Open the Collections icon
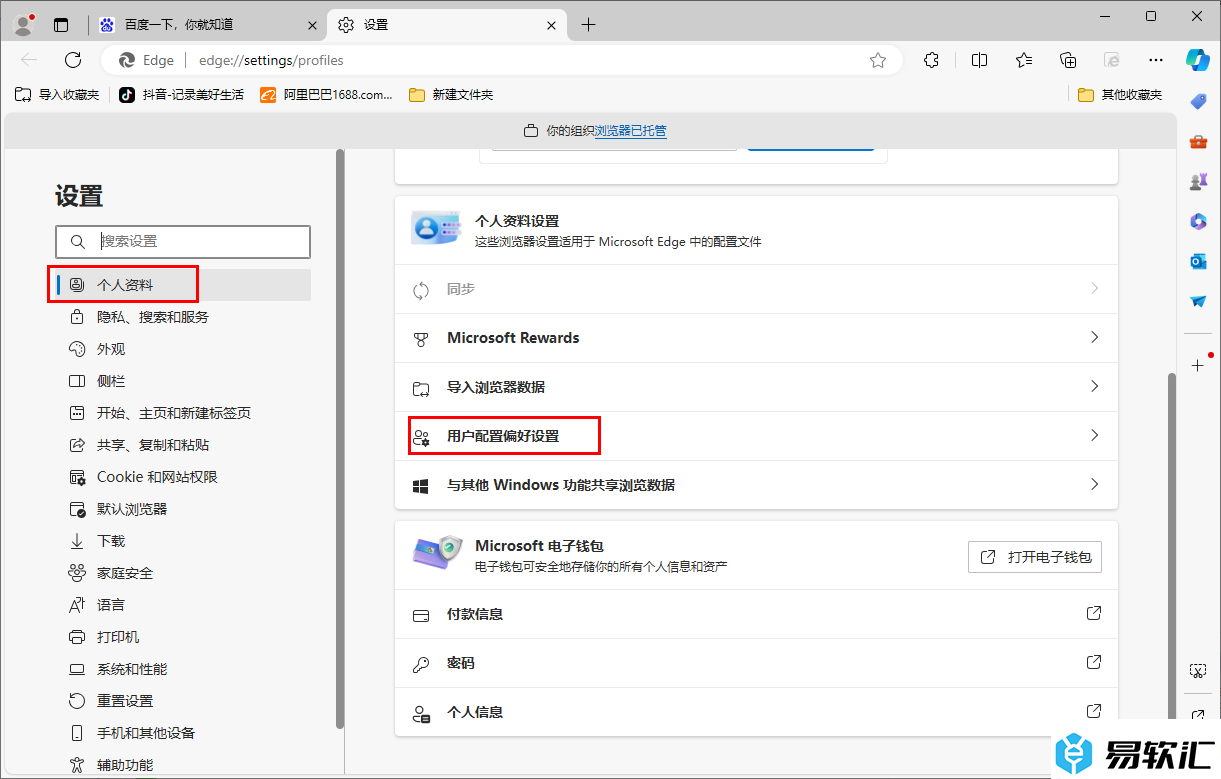This screenshot has height=779, width=1221. pyautogui.click(x=1068, y=60)
